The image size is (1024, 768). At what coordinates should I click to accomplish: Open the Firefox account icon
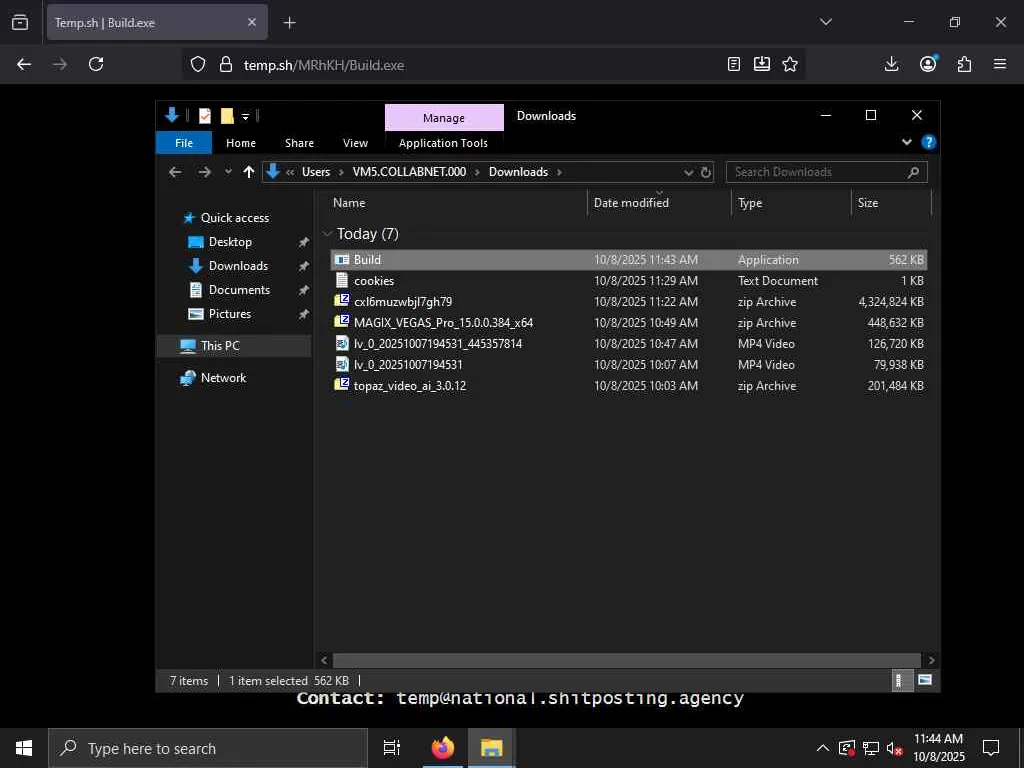coord(928,64)
